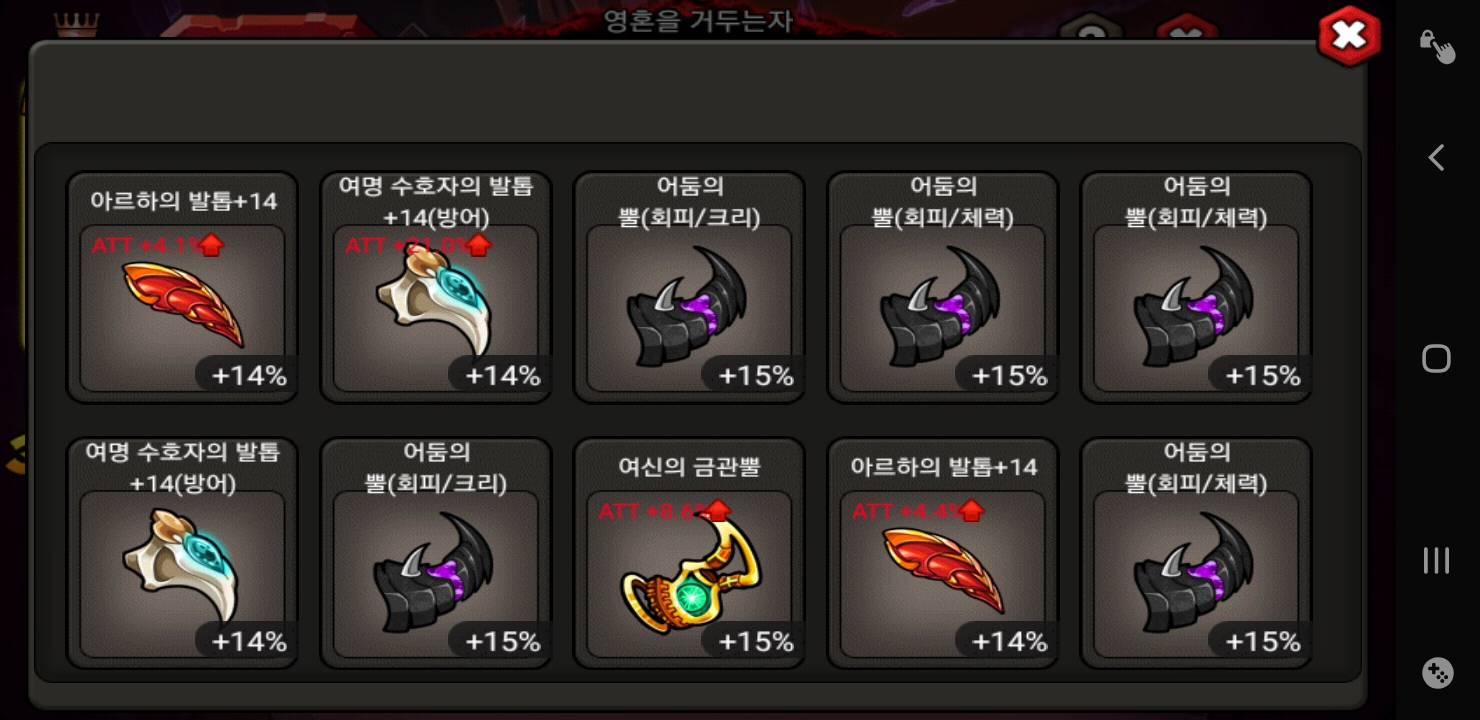The image size is (1480, 720).
Task: Select 아르하의 발톱+14 showing ATT +4.4%
Action: 943,554
